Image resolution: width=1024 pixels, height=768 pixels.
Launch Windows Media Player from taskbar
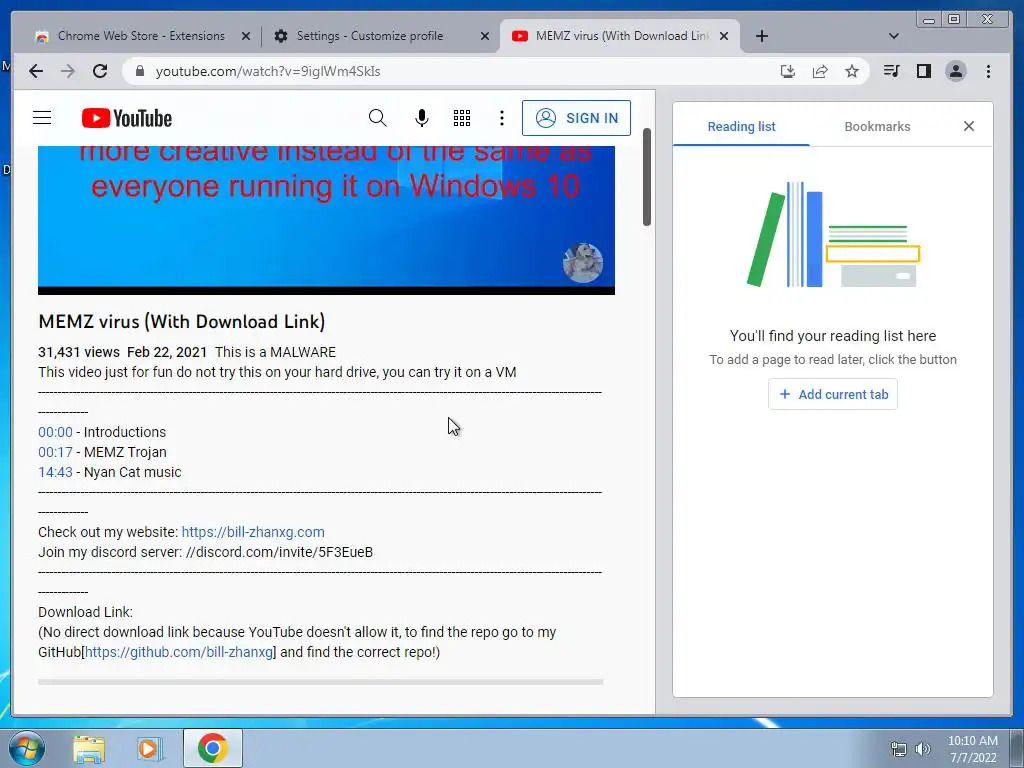click(x=150, y=748)
